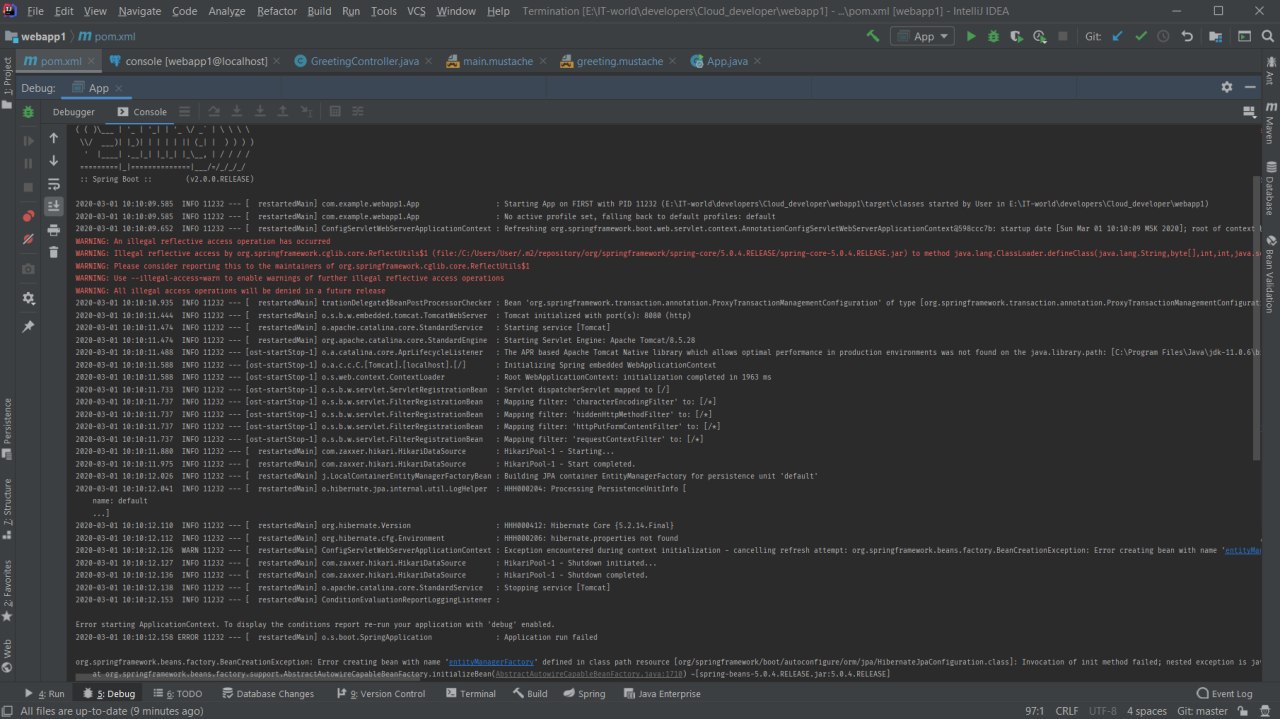Screen dimensions: 1280x719
Task: Change line separator CRLF in status bar
Action: point(1067,711)
